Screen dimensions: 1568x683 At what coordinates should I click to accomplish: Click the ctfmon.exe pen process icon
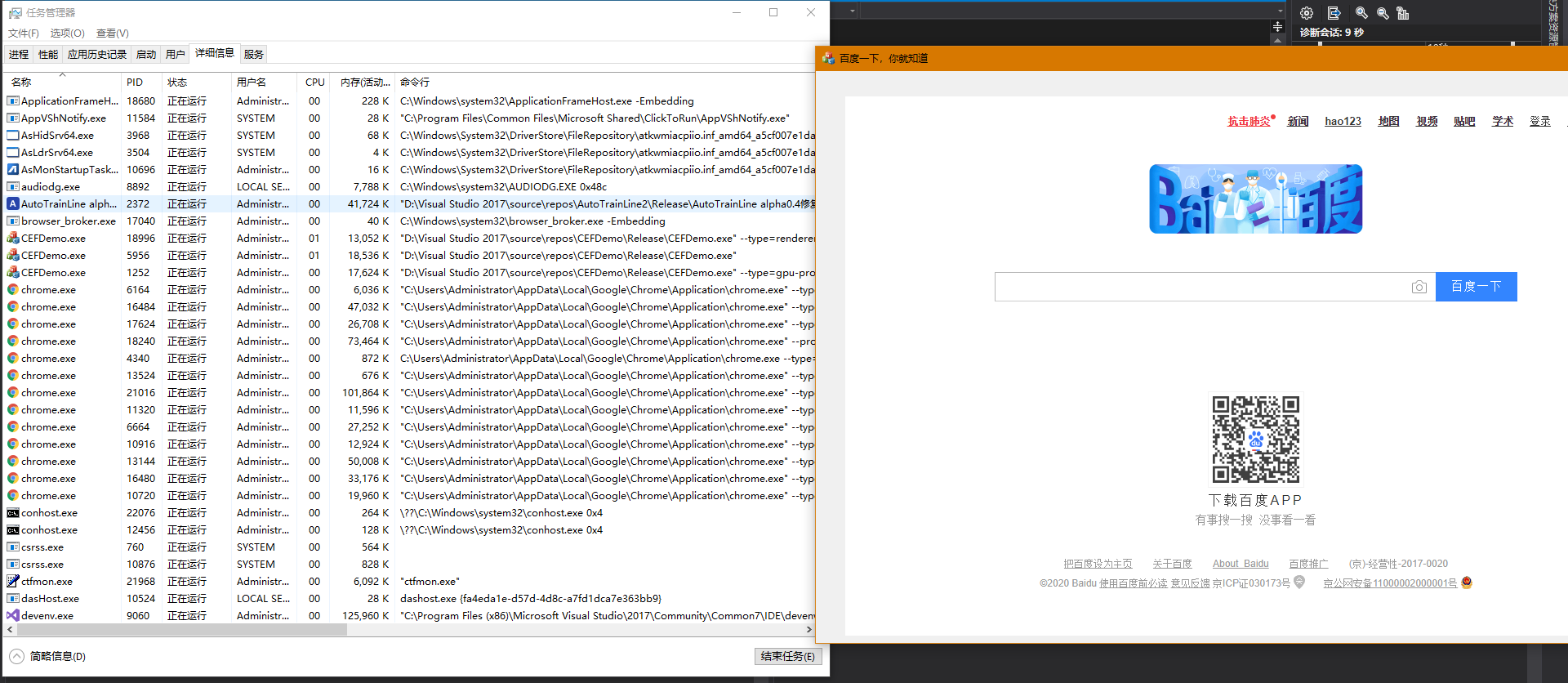(x=13, y=581)
